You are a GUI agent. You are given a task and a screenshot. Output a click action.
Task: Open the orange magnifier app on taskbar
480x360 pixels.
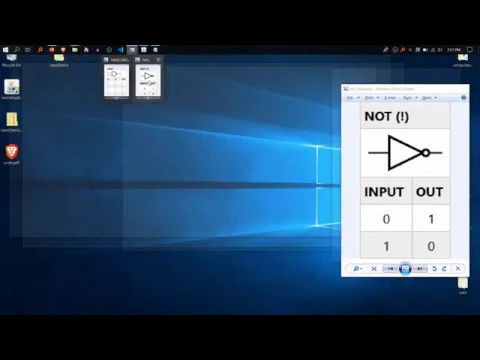click(40, 50)
